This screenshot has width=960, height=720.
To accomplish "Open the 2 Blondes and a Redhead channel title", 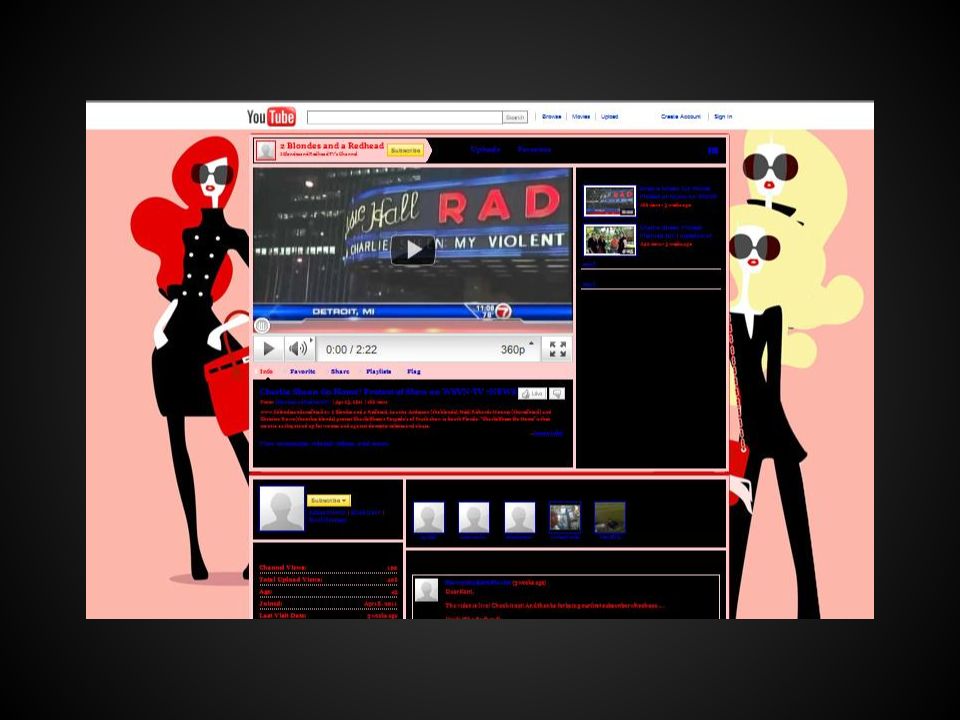I will click(332, 146).
